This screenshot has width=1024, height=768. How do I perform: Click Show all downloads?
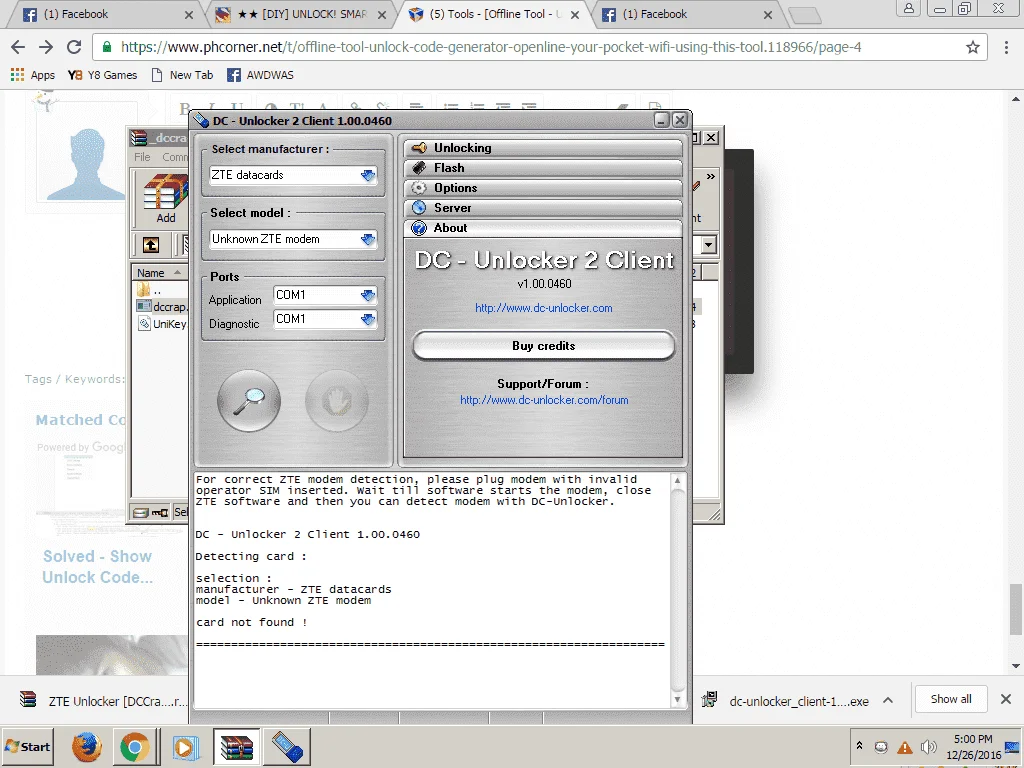pyautogui.click(x=951, y=699)
